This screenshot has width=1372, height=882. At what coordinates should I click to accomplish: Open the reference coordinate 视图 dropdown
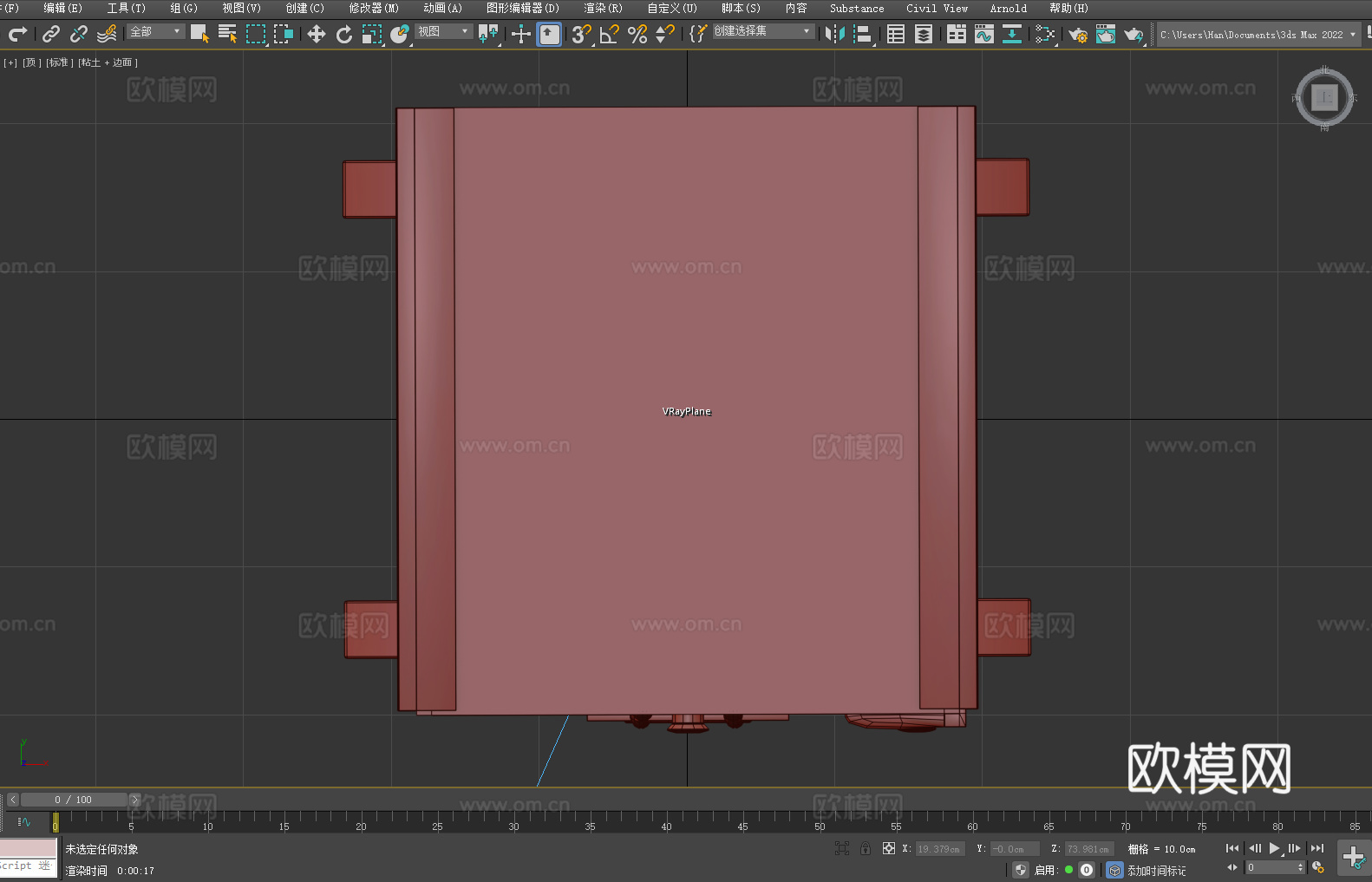444,31
